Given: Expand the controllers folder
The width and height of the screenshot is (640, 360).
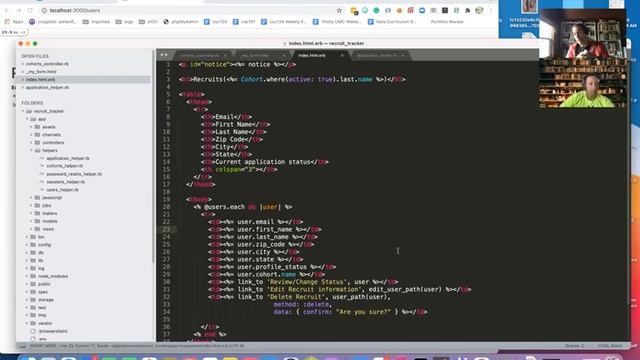Looking at the screenshot, I should (x=31, y=142).
